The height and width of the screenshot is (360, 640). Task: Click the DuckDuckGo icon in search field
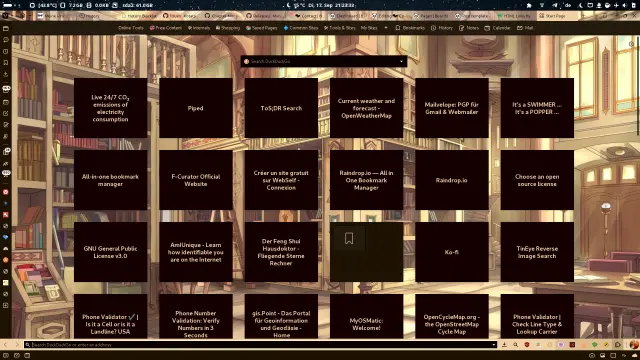point(246,61)
